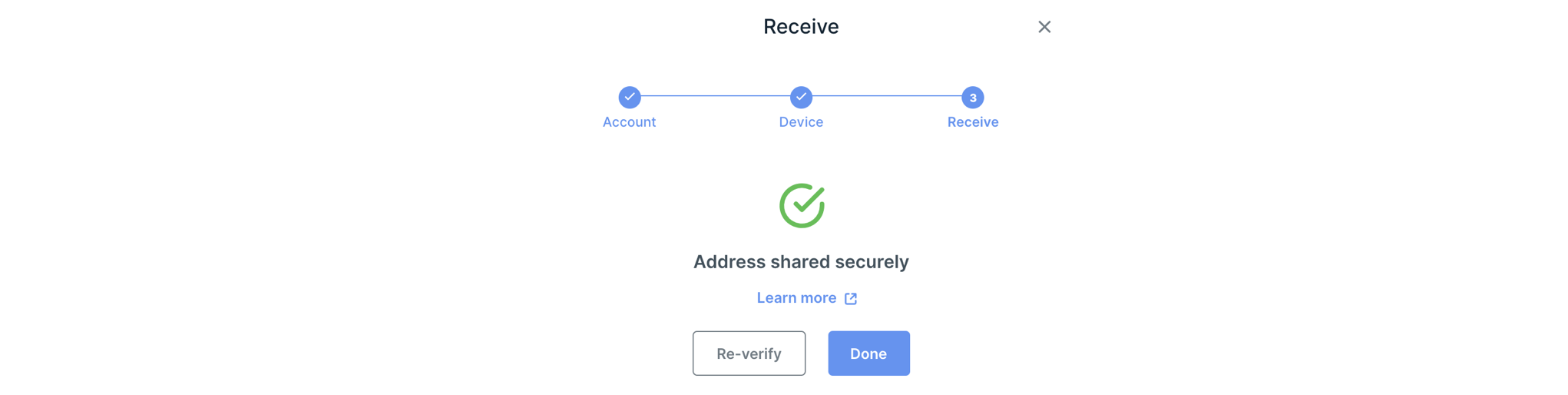1568x395 pixels.
Task: Click the green success checkmark icon
Action: (x=802, y=205)
